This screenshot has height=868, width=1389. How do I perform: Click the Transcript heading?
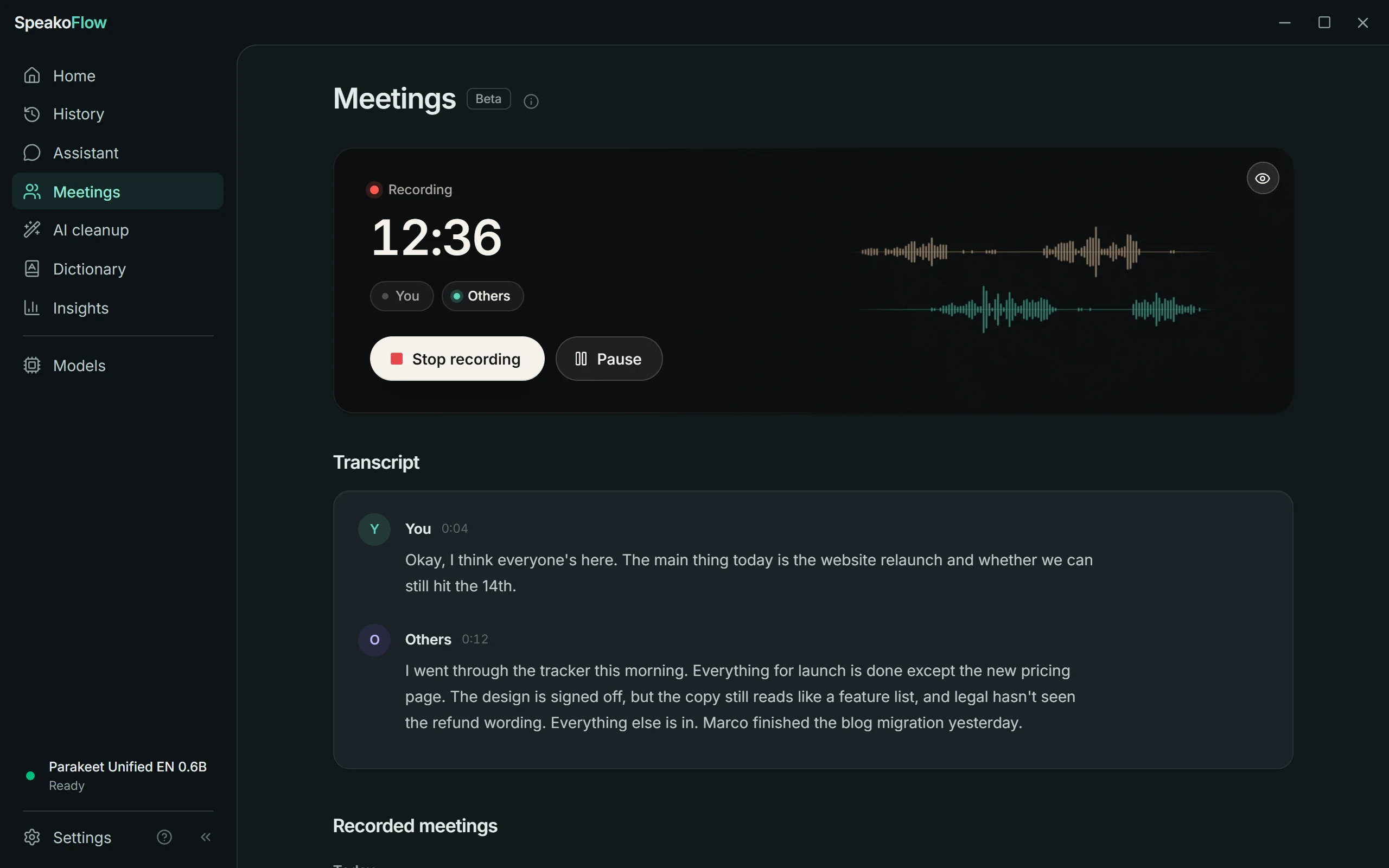coord(376,462)
